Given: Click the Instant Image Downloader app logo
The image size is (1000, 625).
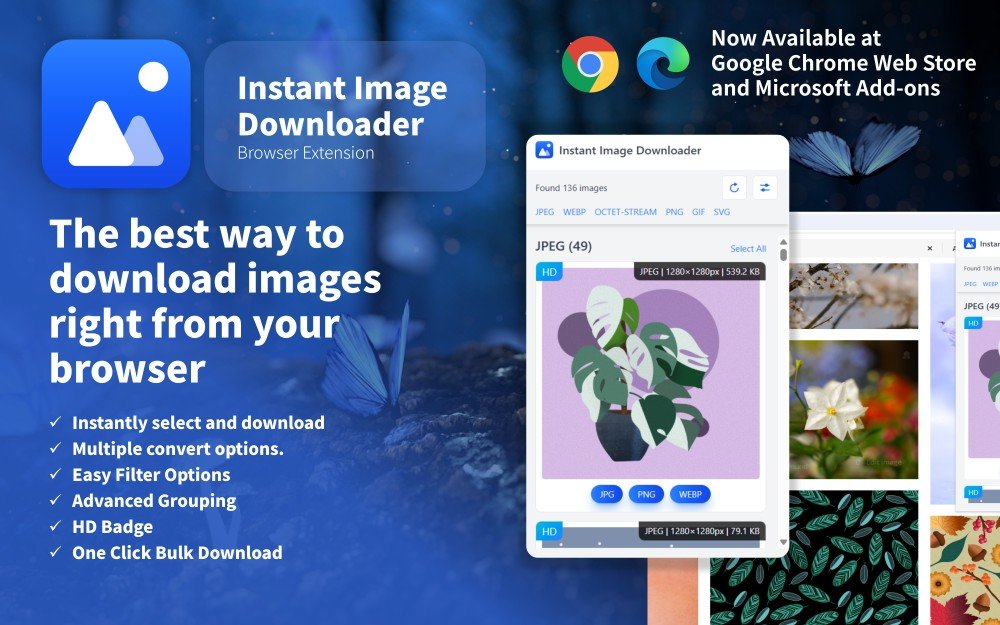Looking at the screenshot, I should [x=116, y=114].
